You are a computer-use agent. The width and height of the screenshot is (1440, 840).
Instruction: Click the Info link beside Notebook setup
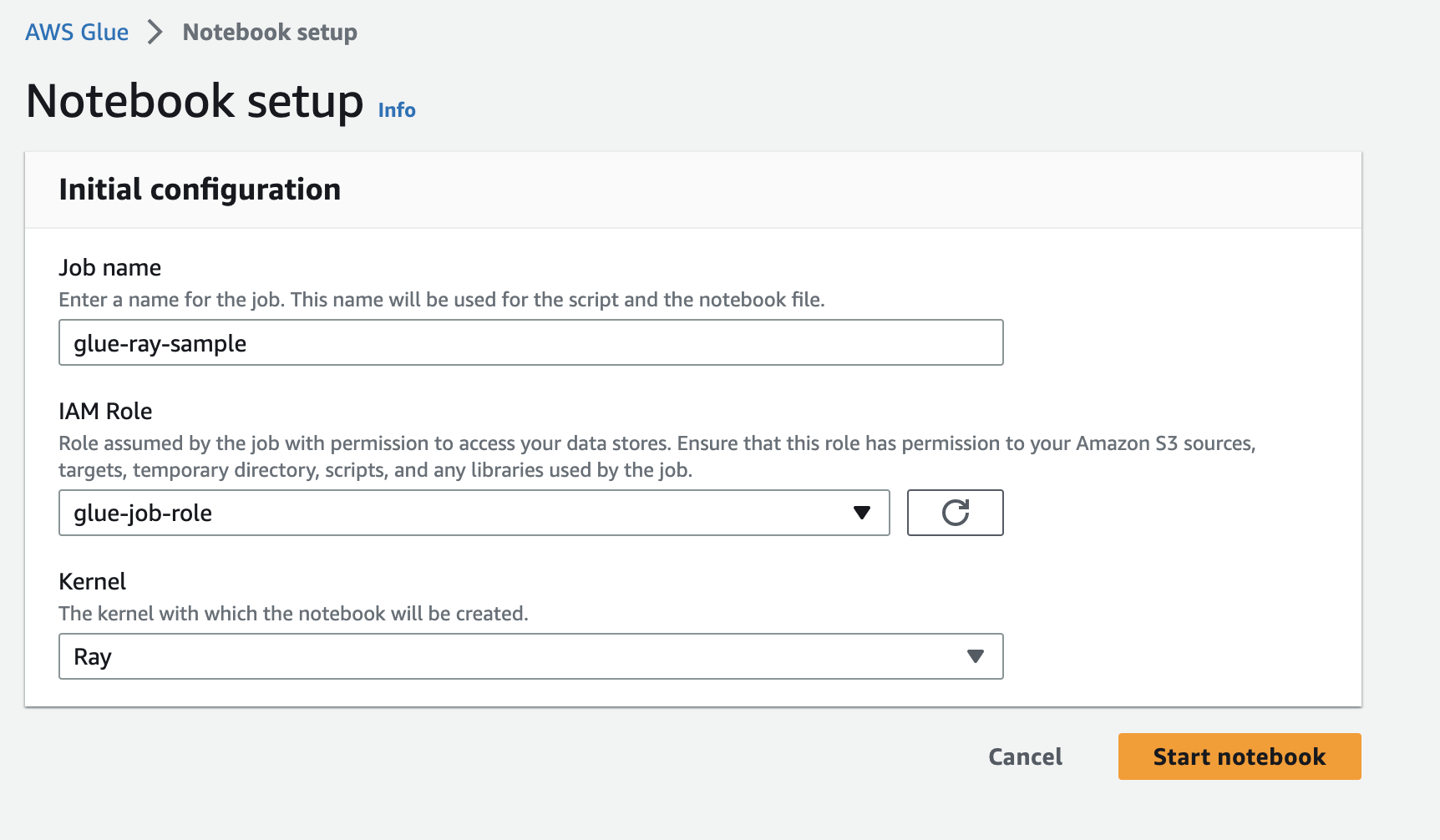tap(396, 109)
